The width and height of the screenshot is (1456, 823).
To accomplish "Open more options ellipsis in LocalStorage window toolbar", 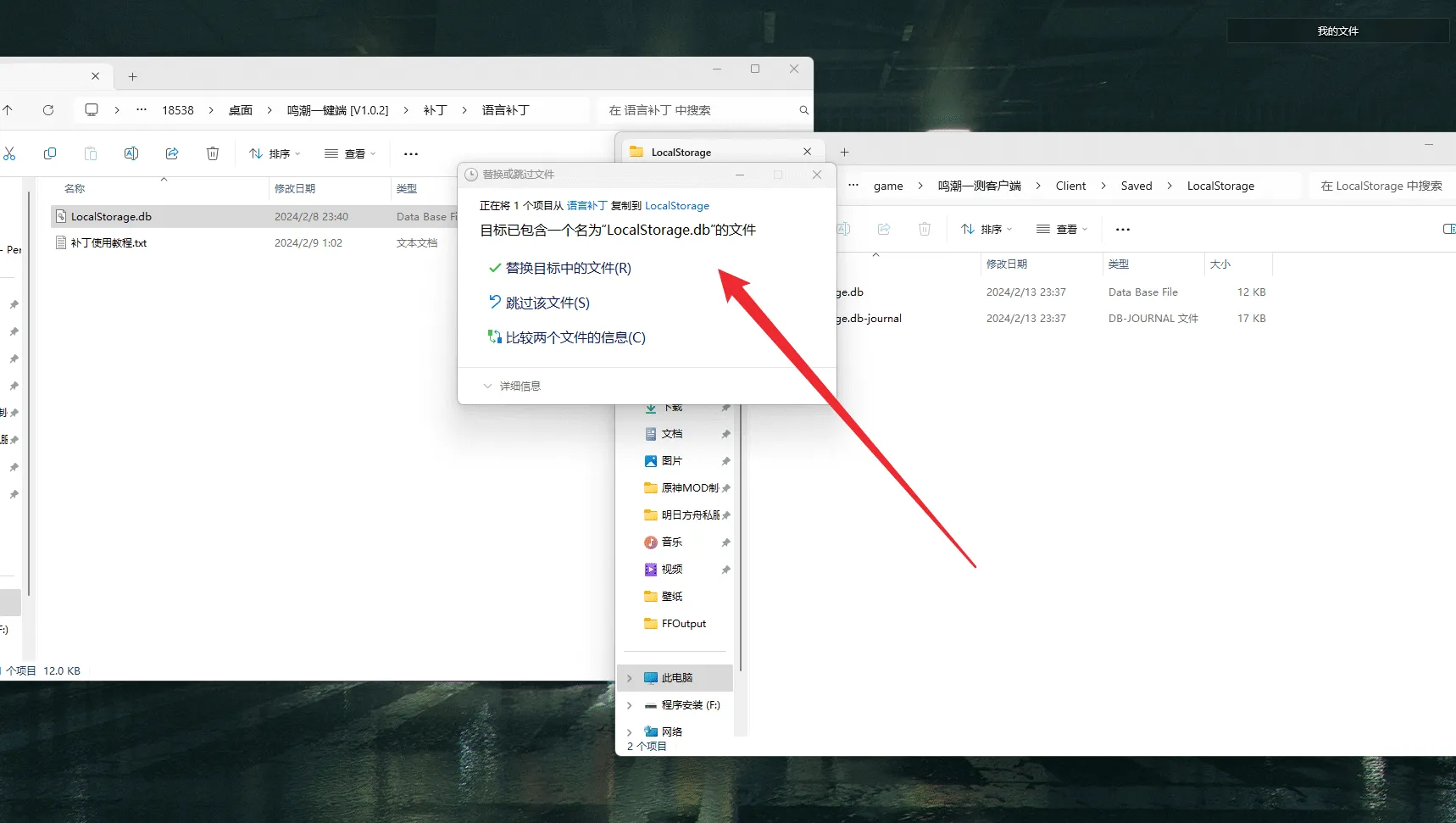I will [x=1123, y=230].
